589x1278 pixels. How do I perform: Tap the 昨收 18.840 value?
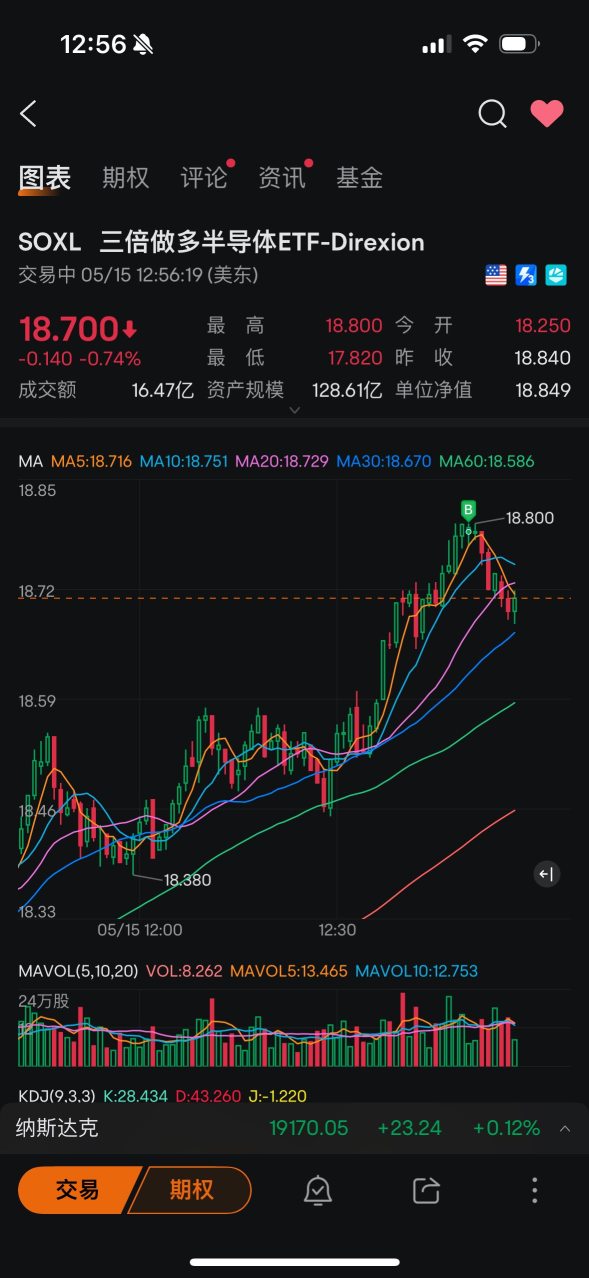pyautogui.click(x=543, y=358)
